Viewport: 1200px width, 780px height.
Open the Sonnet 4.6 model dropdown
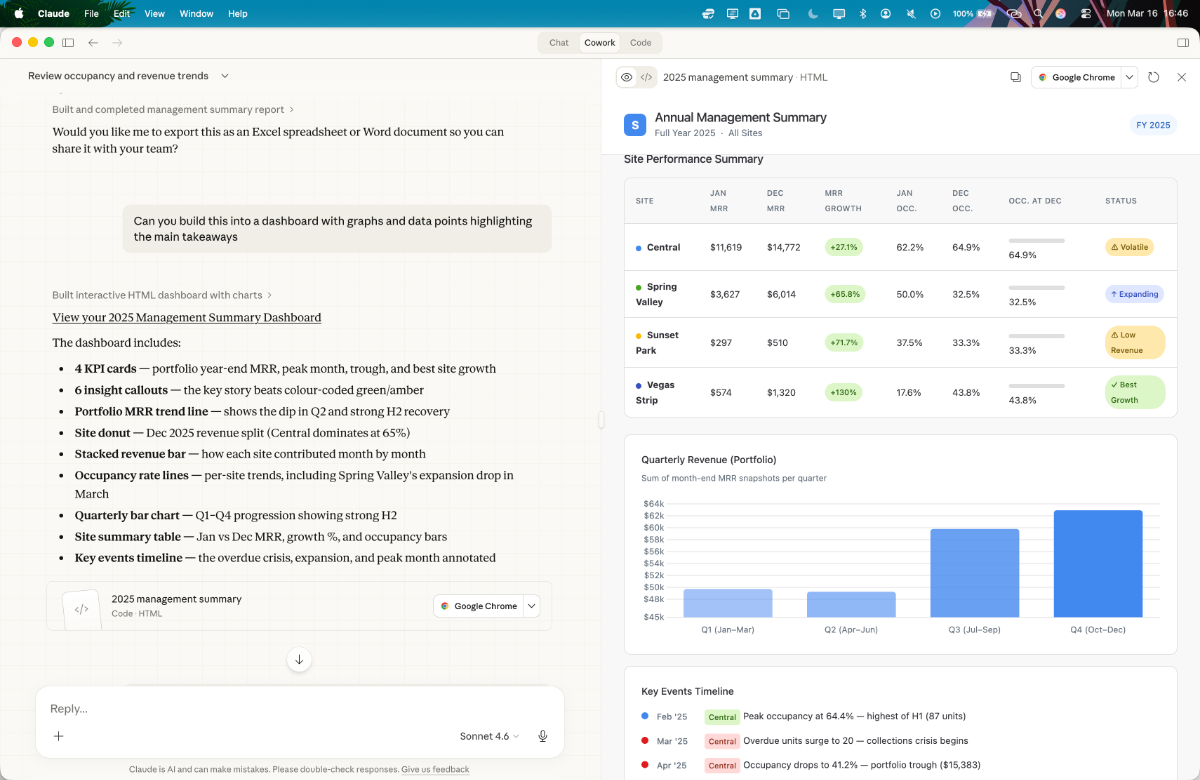pos(487,736)
